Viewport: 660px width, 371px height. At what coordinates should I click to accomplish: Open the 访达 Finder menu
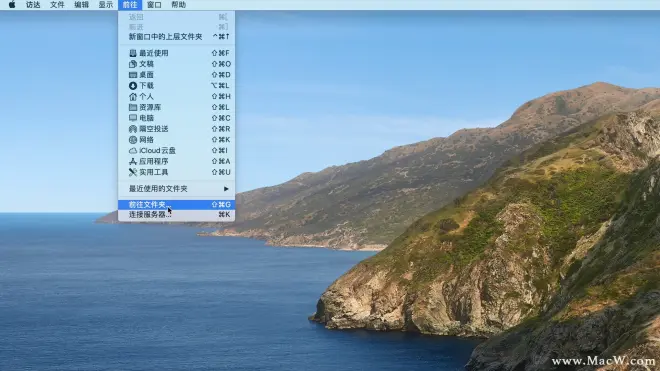33,5
